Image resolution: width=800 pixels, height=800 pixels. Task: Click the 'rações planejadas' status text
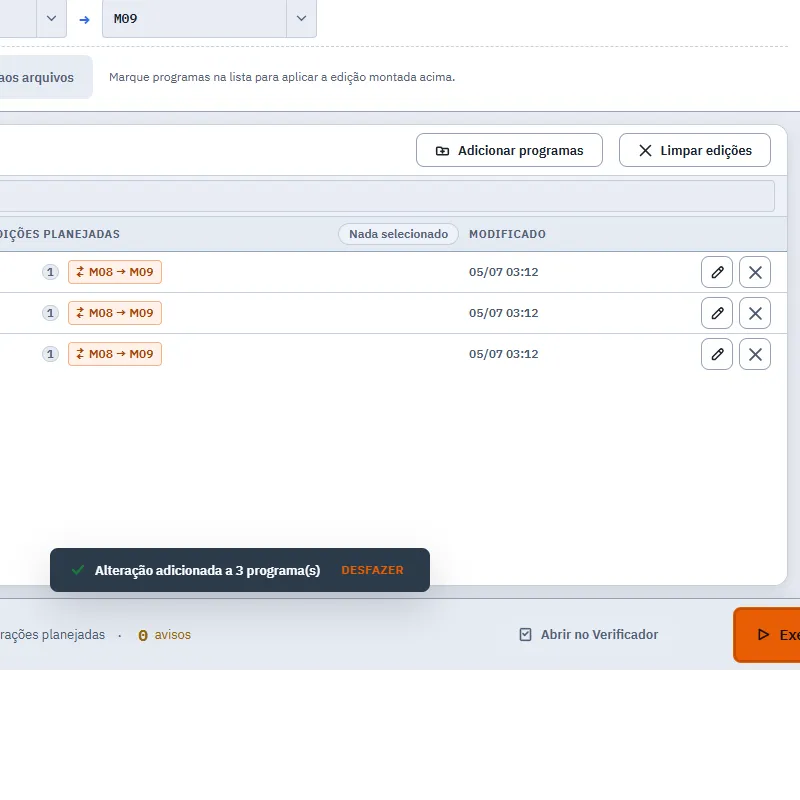tap(52, 635)
